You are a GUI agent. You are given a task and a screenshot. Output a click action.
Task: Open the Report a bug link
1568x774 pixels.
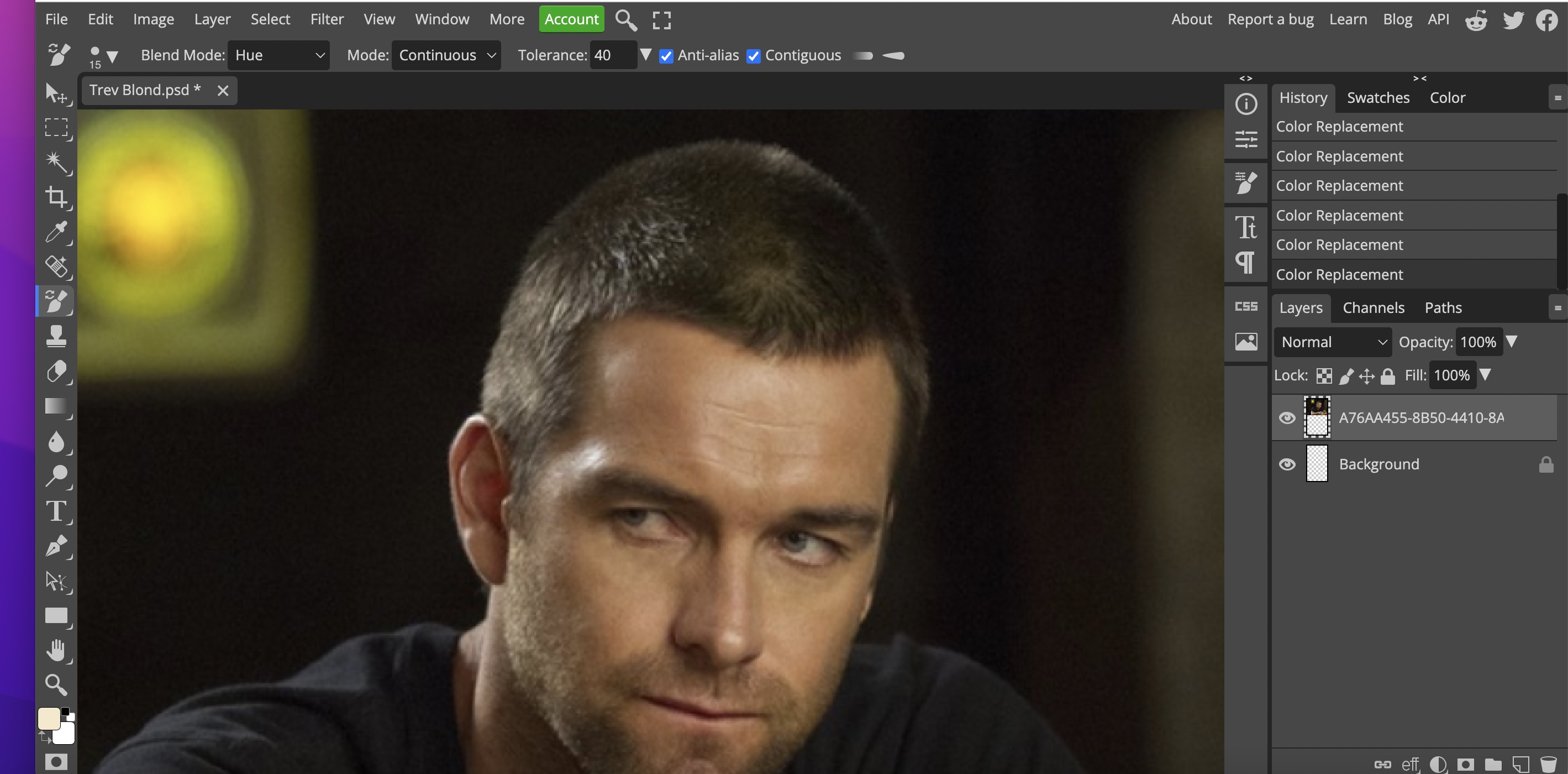pyautogui.click(x=1270, y=19)
